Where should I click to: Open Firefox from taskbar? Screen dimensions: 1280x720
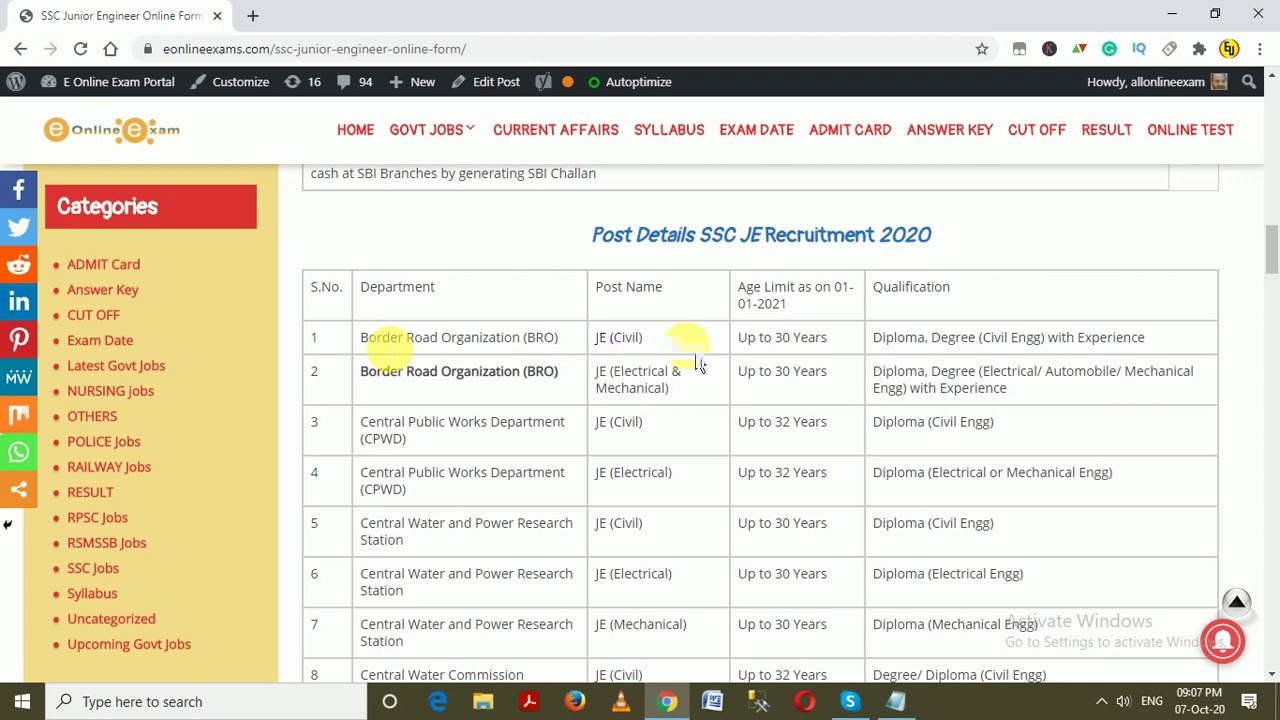pos(575,702)
